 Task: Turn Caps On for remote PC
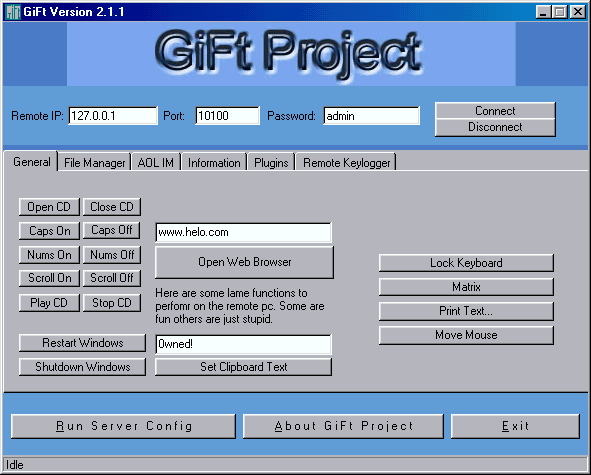tap(49, 231)
